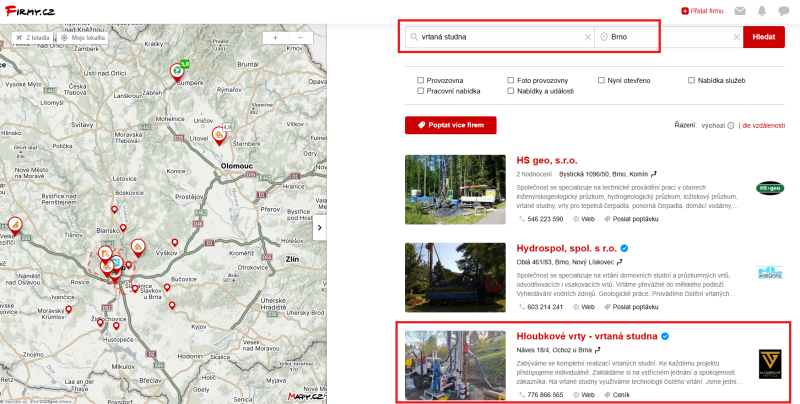Open route icon for Návěs 18/4 address
800x404 pixels.
pyautogui.click(x=597, y=350)
